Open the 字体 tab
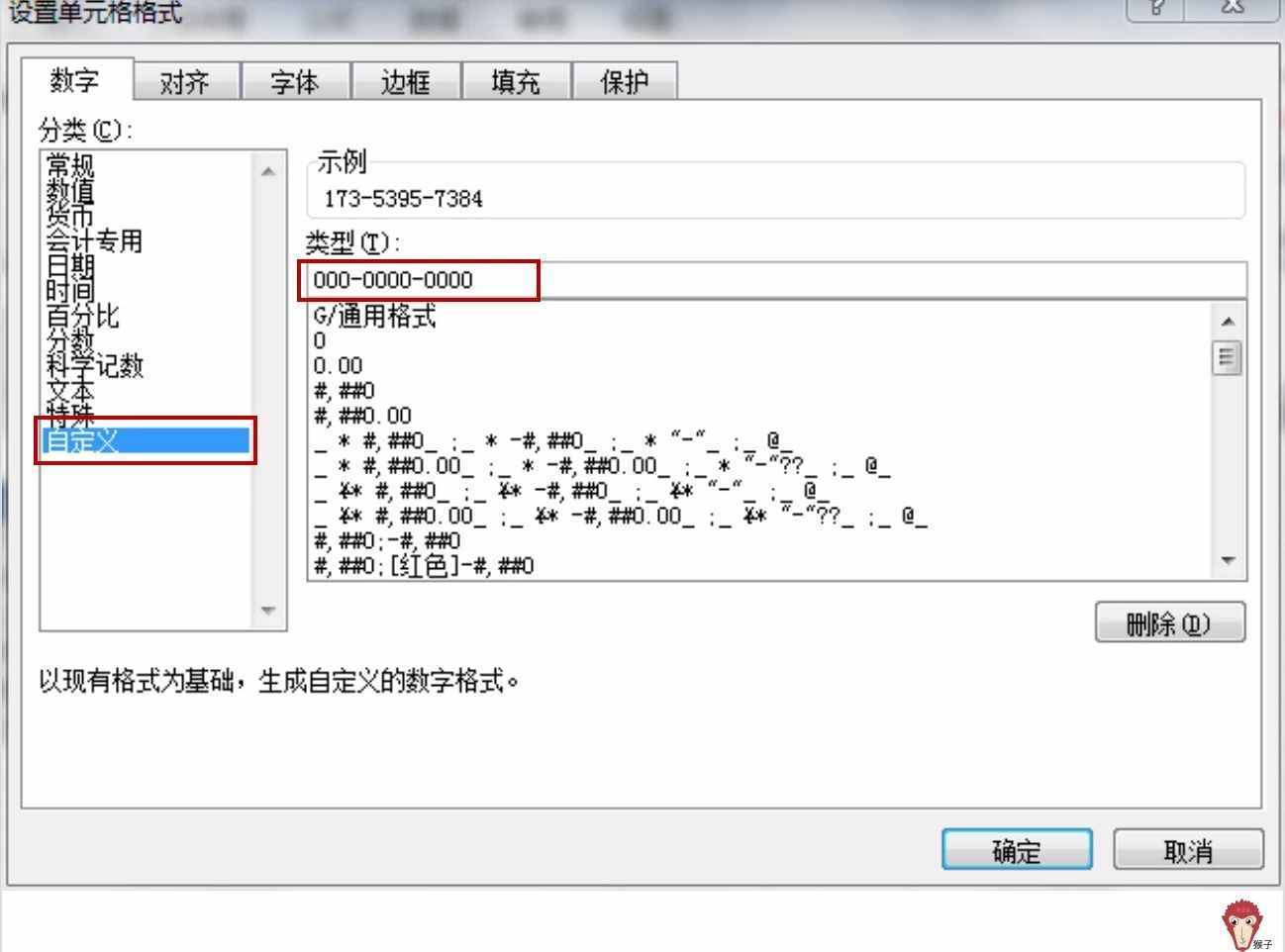Viewport: 1285px width, 952px height. coord(295,81)
